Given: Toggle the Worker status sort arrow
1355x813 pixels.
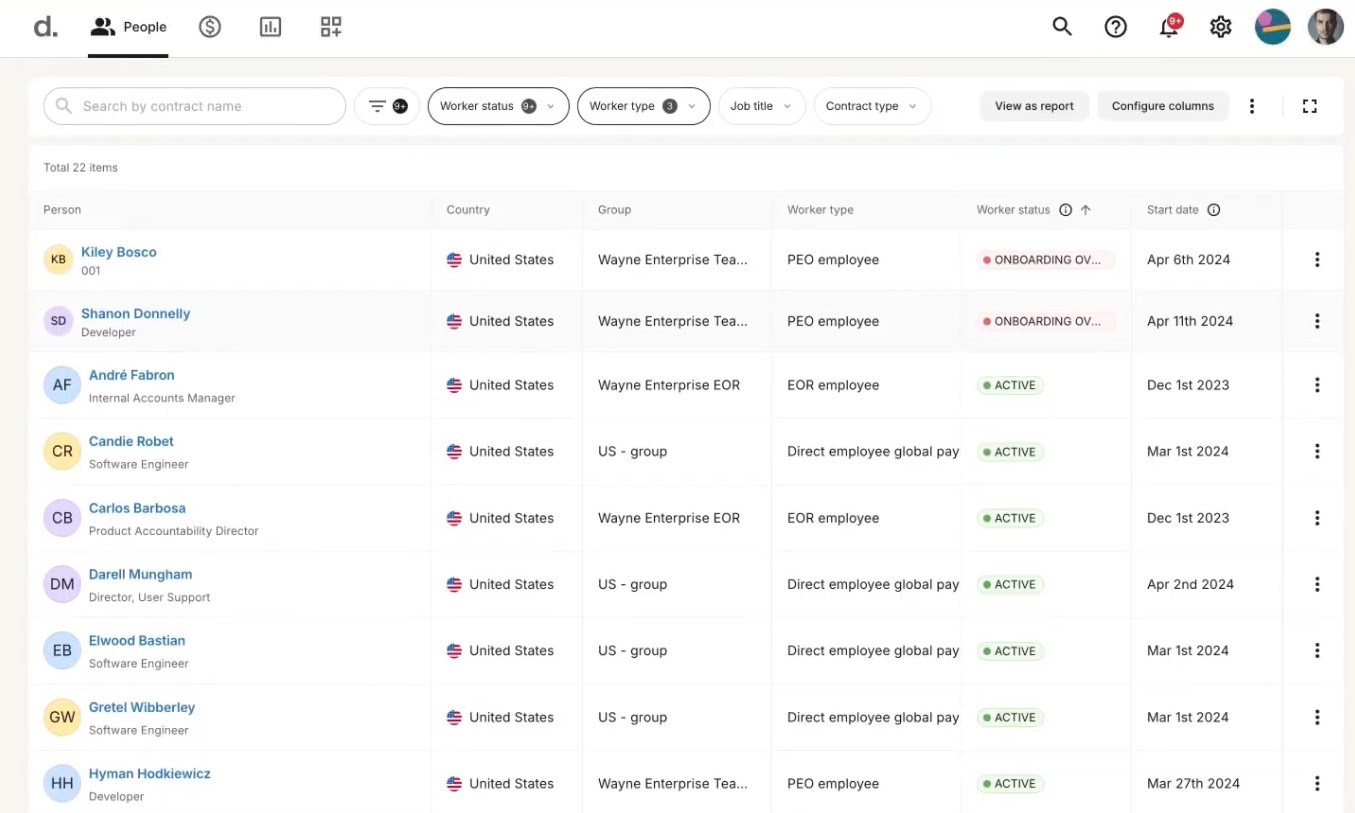Looking at the screenshot, I should pyautogui.click(x=1086, y=210).
